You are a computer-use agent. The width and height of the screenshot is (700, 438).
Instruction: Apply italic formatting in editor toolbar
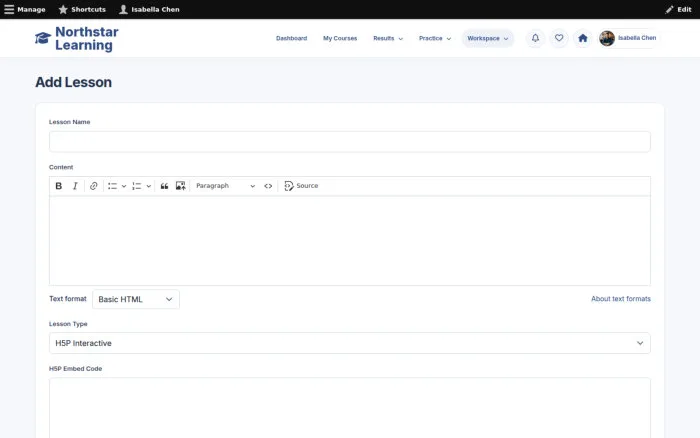click(x=75, y=186)
